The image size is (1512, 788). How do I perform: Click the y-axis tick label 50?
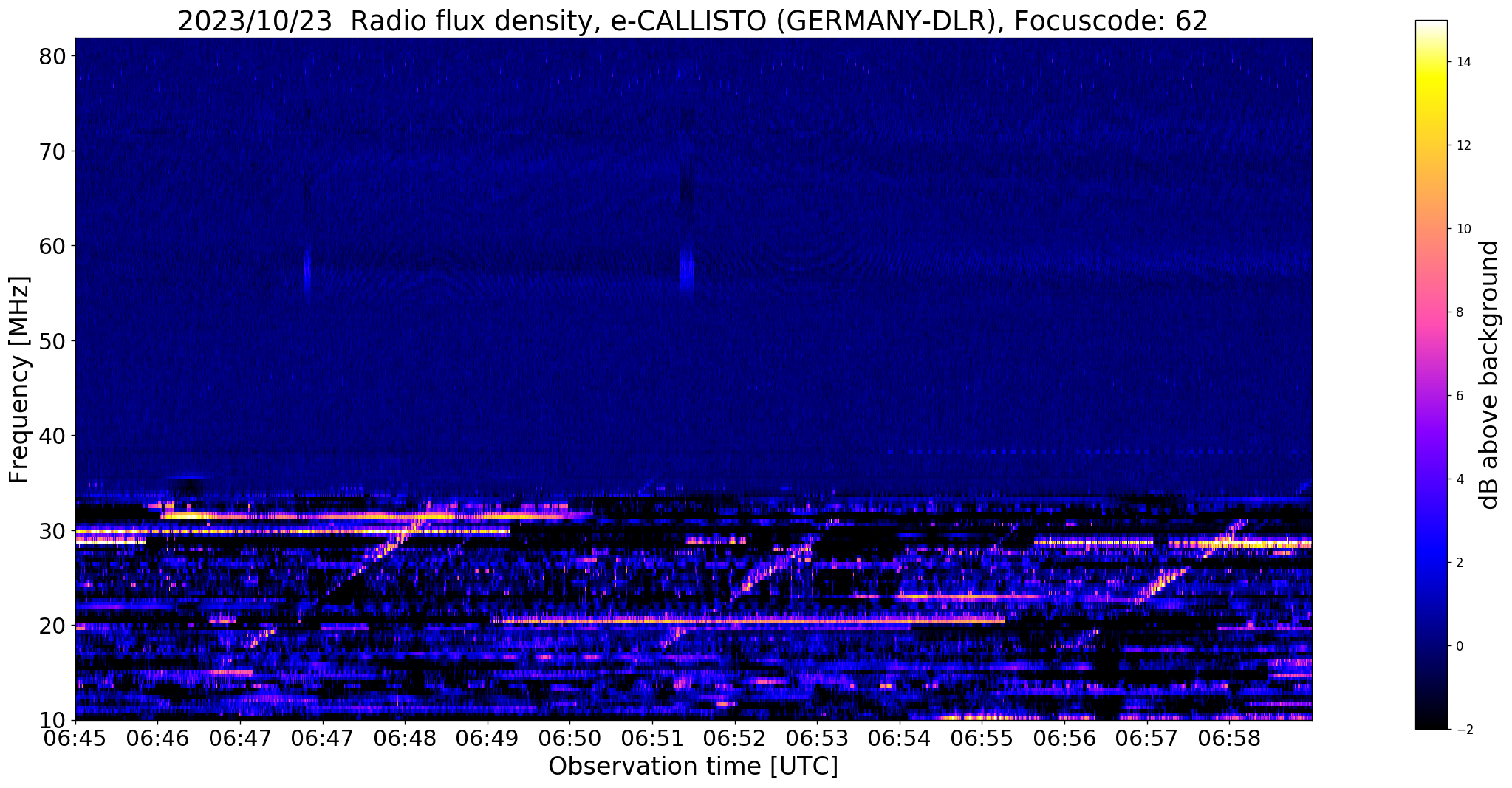52,341
